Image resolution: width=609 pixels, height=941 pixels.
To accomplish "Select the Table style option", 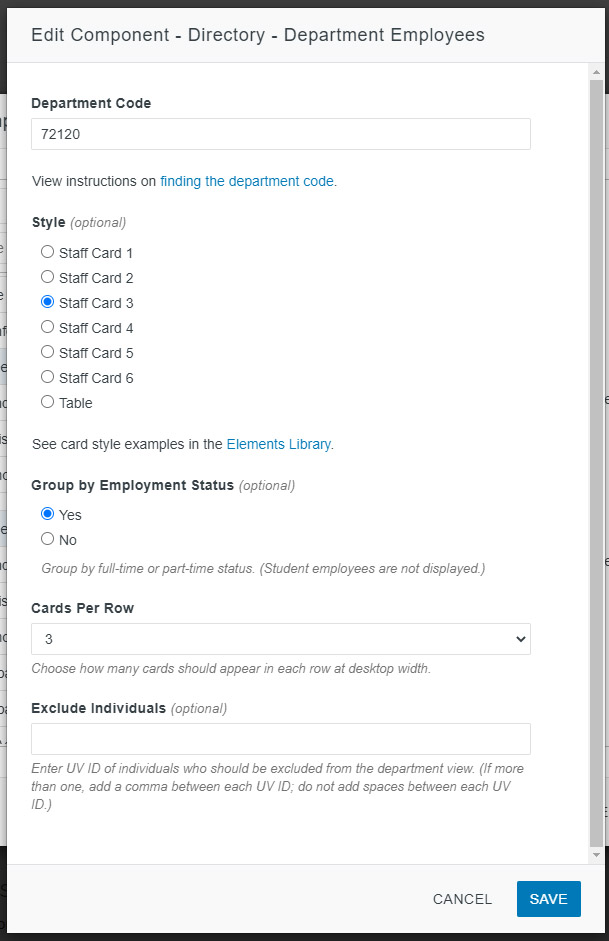I will coord(47,402).
